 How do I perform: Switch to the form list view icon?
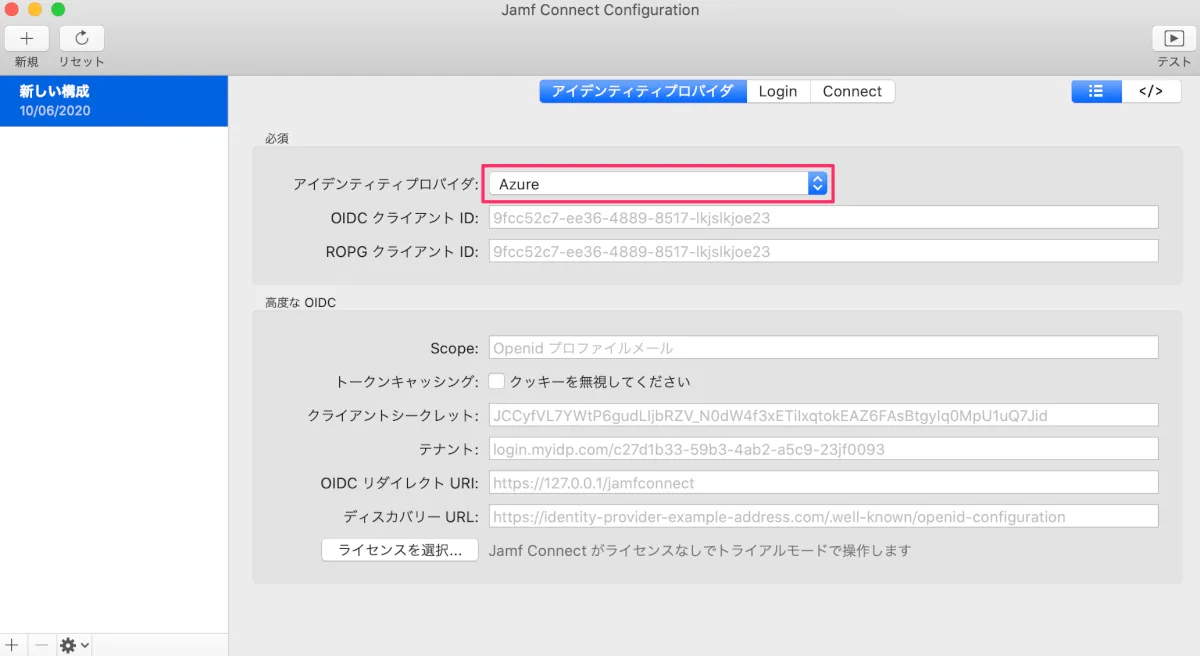[1095, 91]
